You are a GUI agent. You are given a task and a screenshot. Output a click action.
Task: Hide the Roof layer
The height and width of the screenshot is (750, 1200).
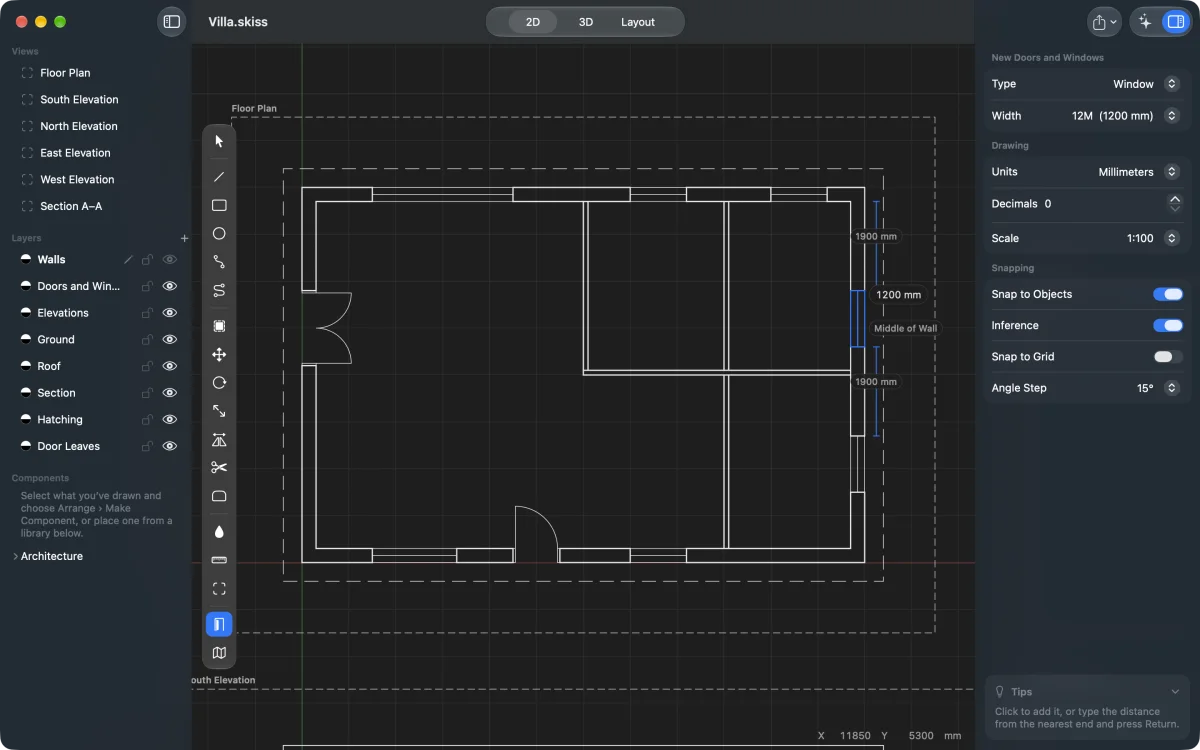tap(170, 366)
